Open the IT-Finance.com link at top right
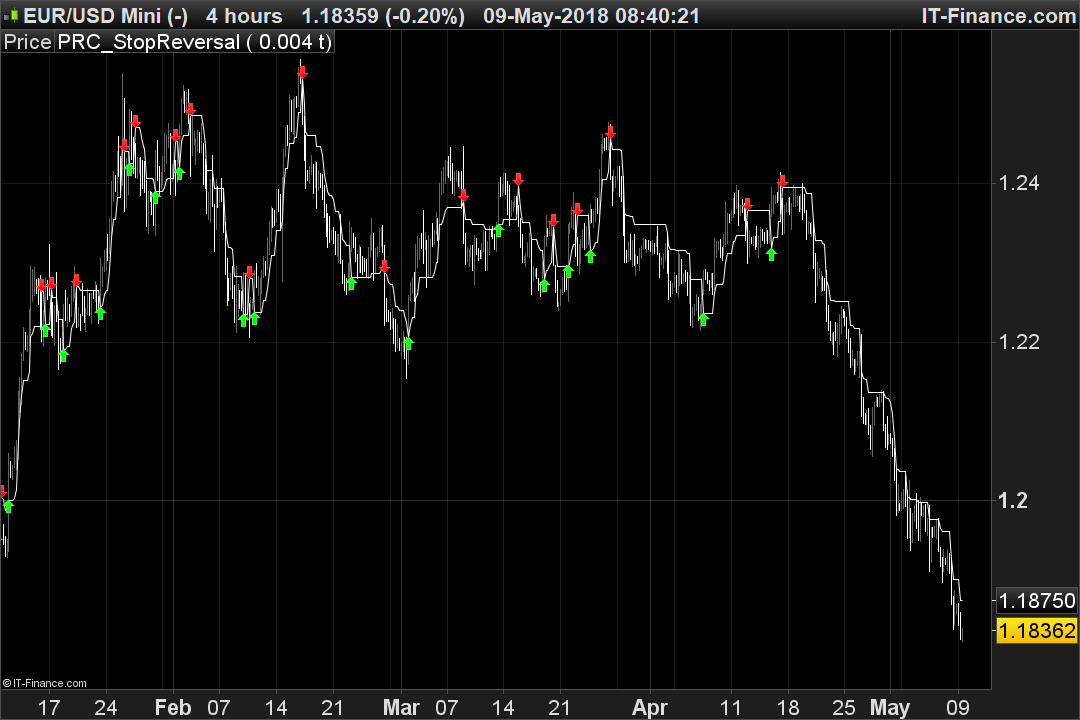This screenshot has height=720, width=1080. (x=999, y=15)
